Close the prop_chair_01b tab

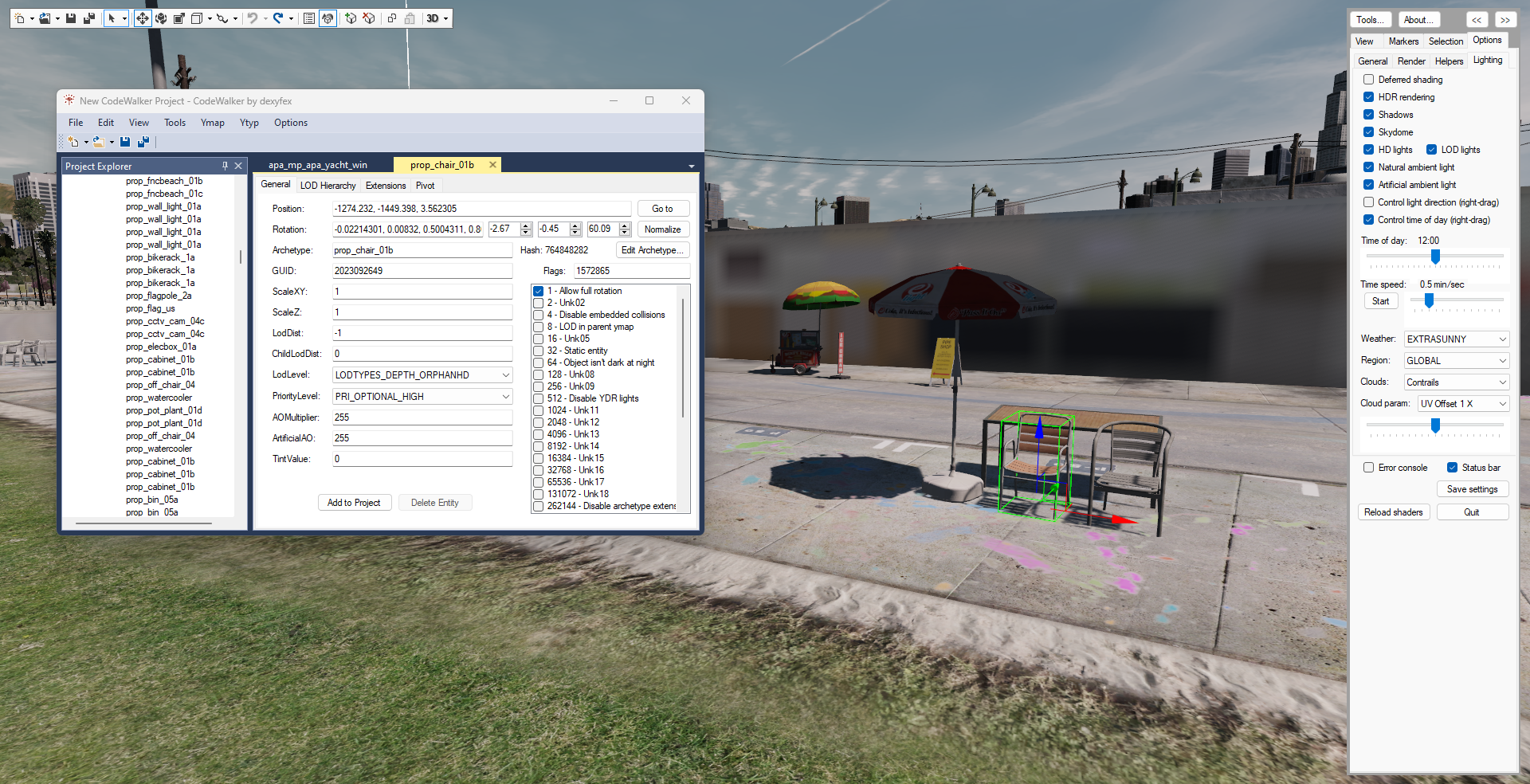[492, 165]
